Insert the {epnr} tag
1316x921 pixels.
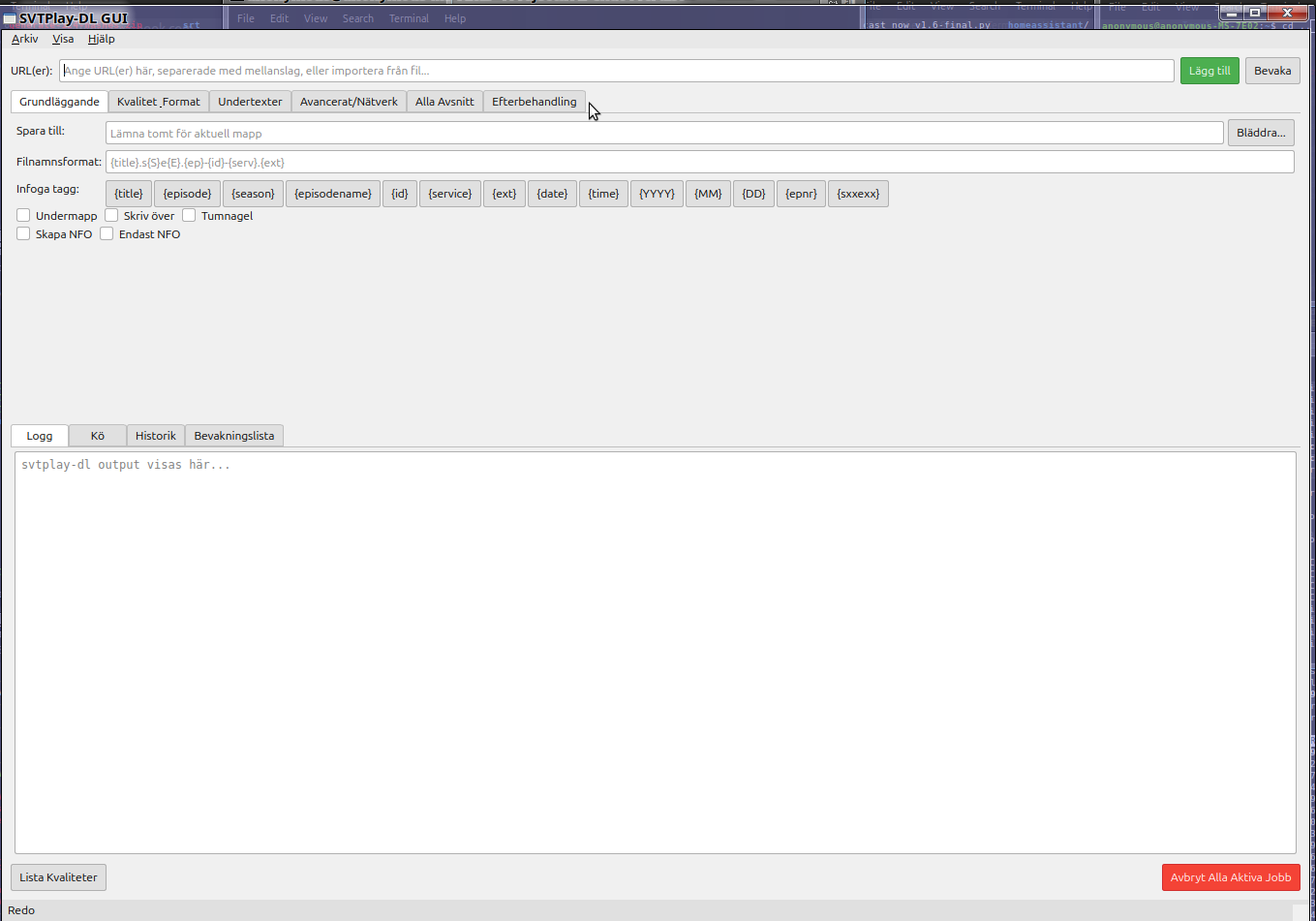(801, 193)
